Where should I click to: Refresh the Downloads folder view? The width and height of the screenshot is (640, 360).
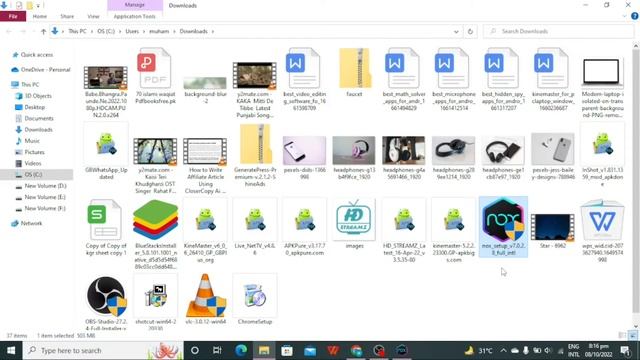[x=470, y=31]
